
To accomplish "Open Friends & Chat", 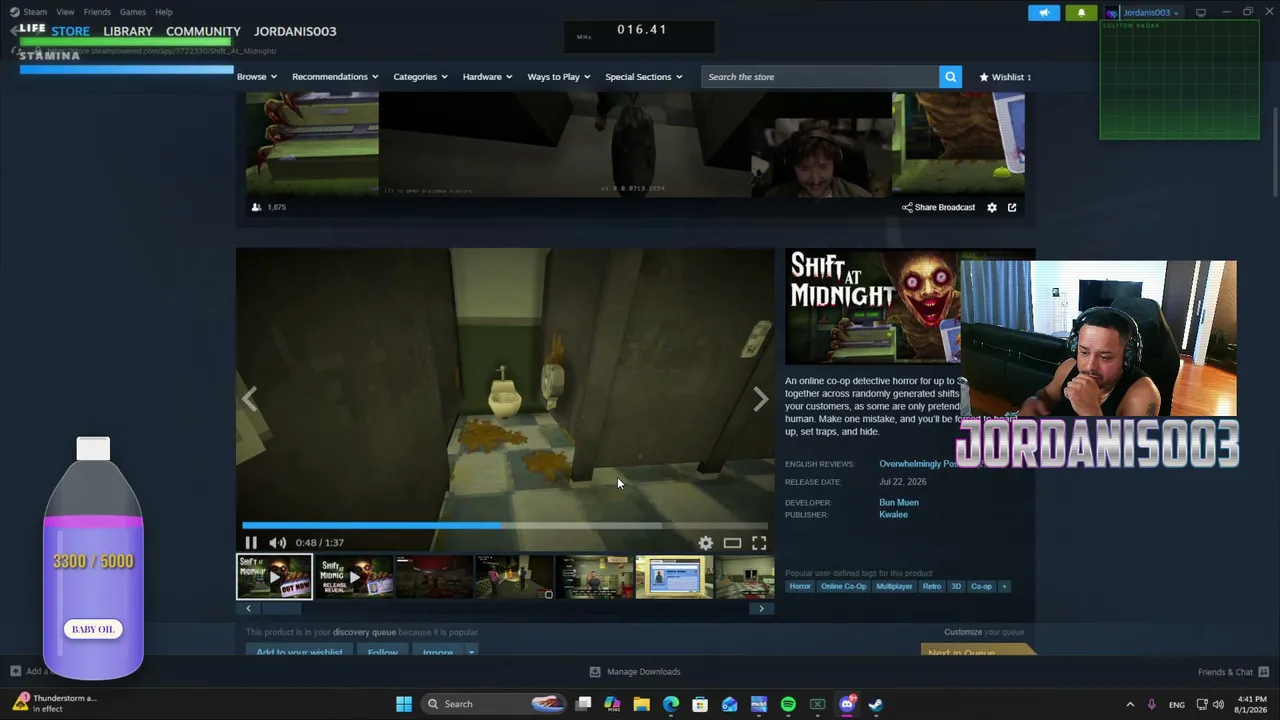I will [1233, 672].
